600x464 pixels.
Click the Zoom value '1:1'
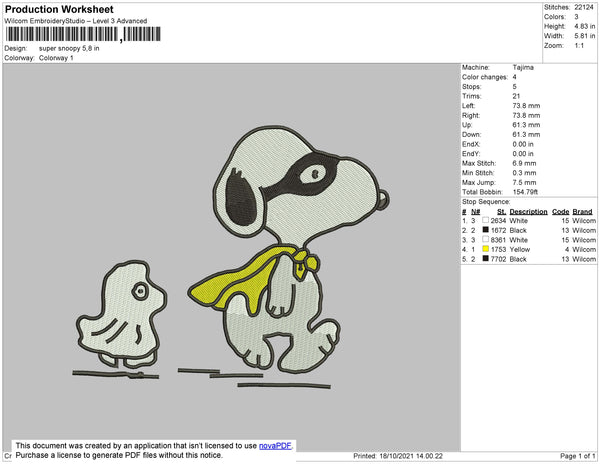click(x=579, y=46)
